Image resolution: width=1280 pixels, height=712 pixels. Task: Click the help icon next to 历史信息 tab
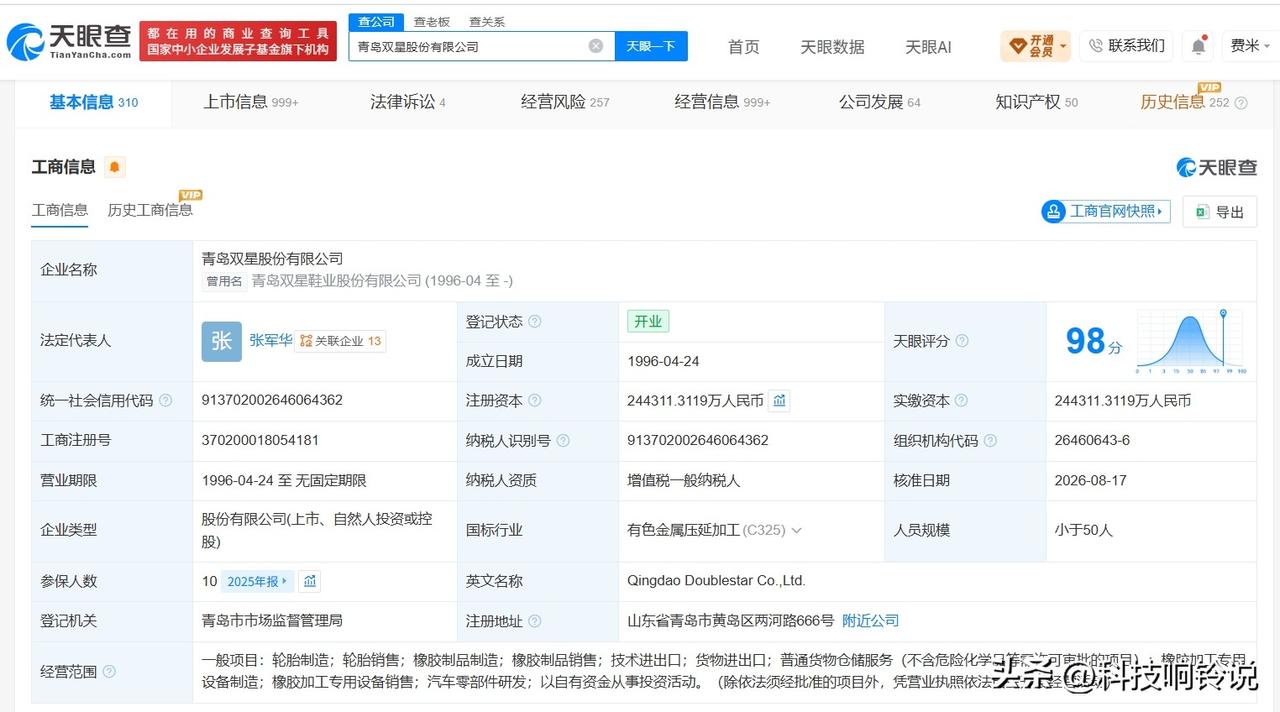[x=1242, y=103]
